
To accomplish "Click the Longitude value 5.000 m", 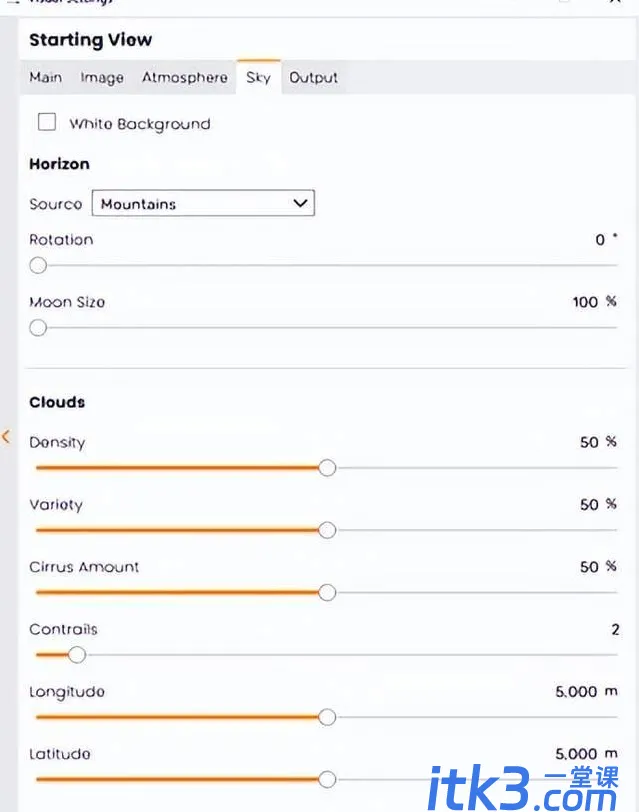I will click(x=586, y=691).
